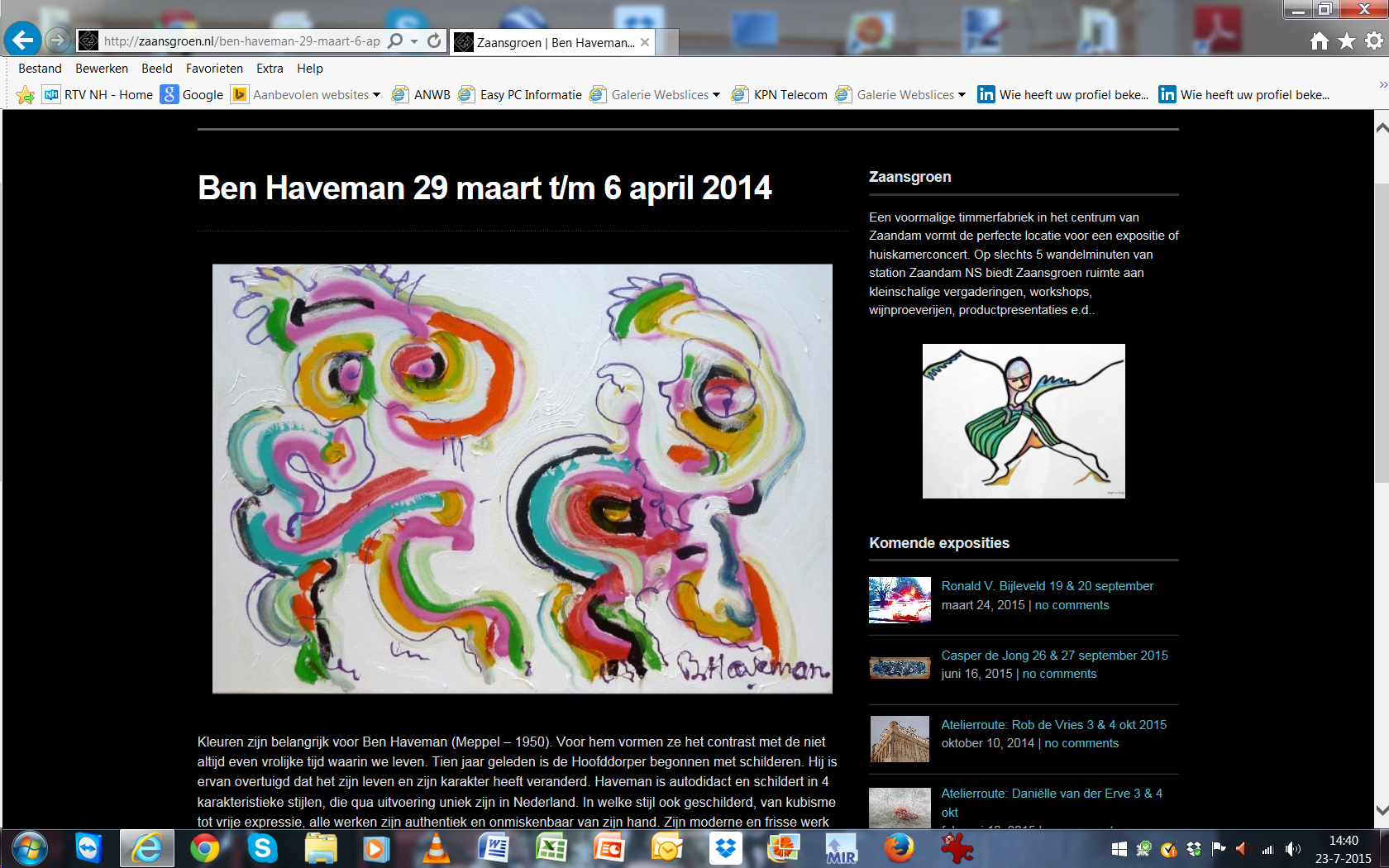This screenshot has height=868, width=1389.
Task: Open the address bar autocomplete dropdown arrow
Action: point(414,41)
